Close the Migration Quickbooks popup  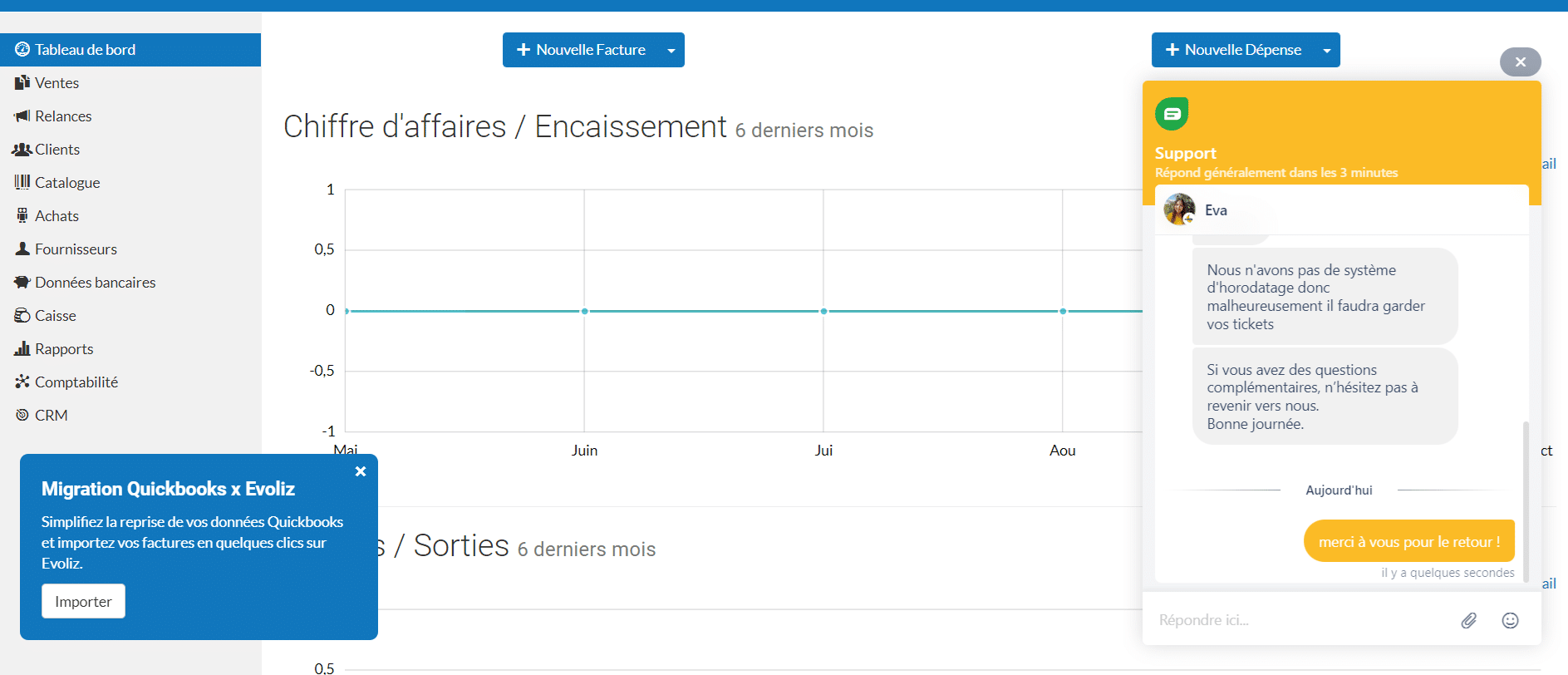point(361,471)
